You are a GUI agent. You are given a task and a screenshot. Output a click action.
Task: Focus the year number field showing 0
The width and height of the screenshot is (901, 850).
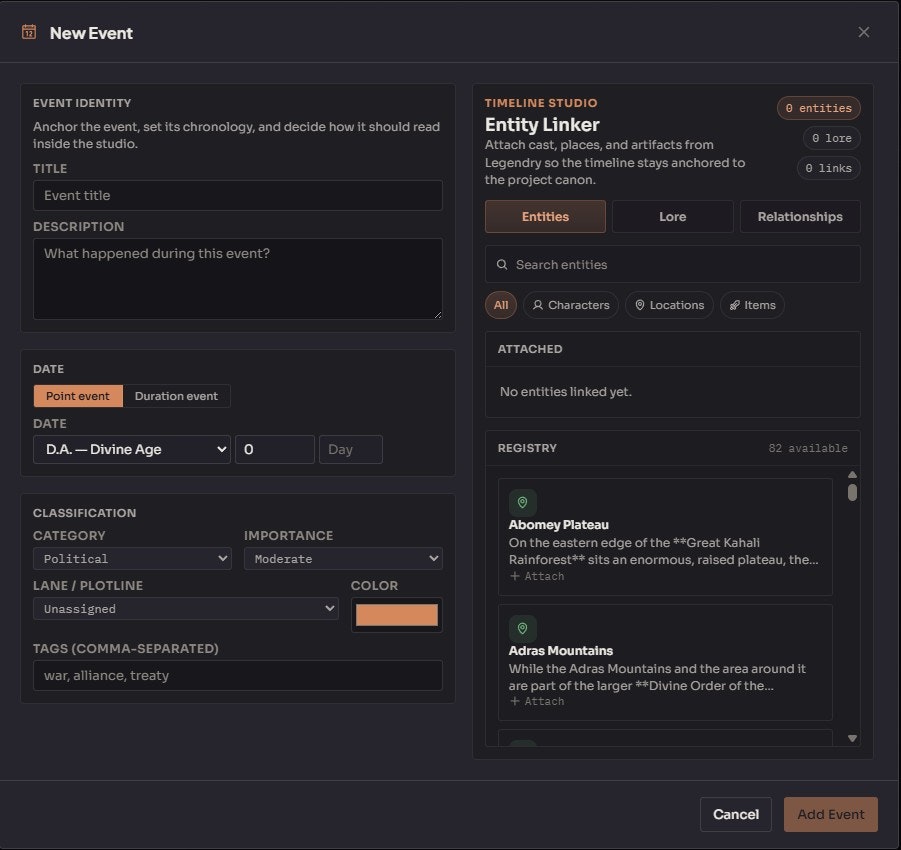(x=275, y=449)
